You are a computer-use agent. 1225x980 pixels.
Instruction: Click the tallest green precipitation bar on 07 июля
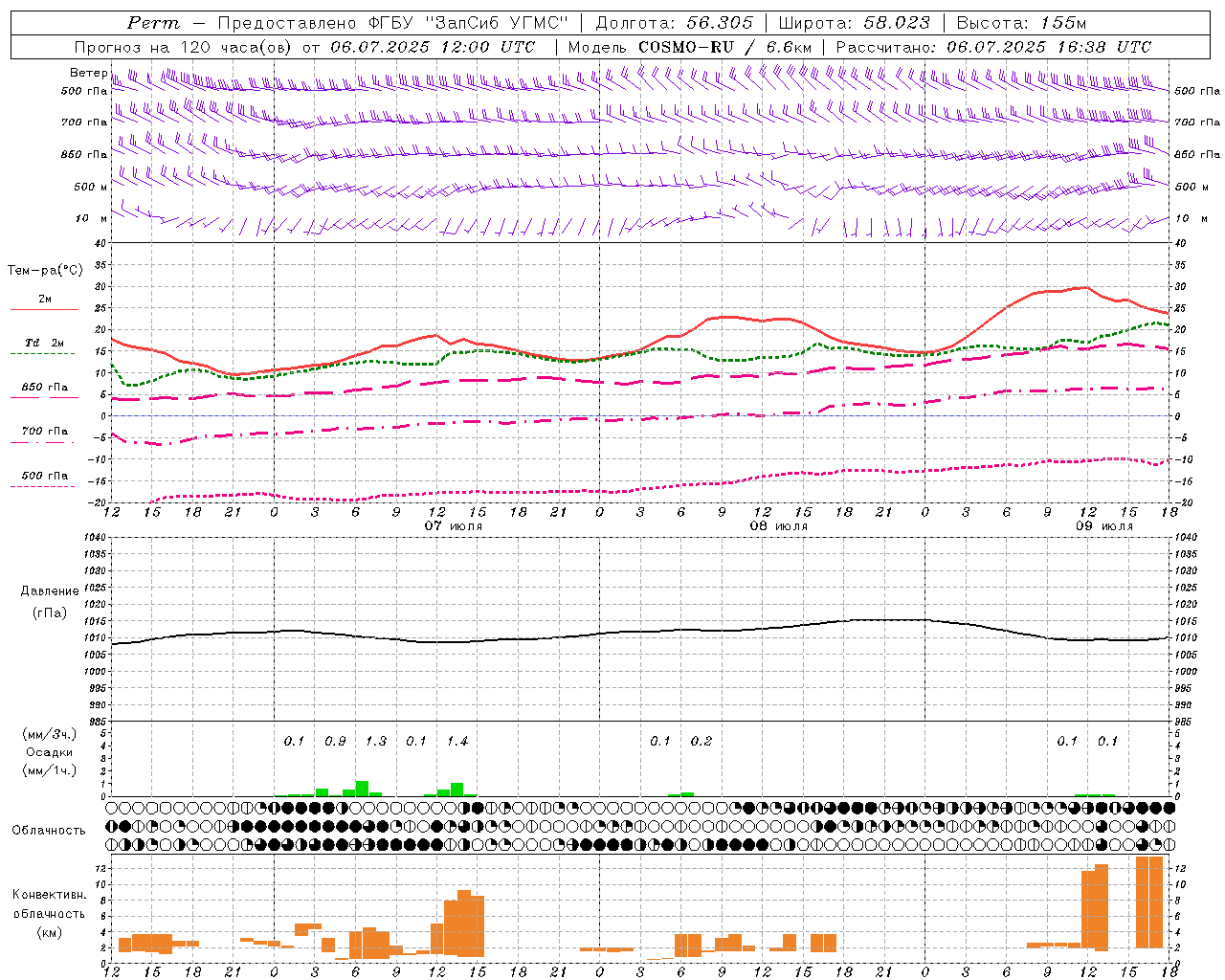tap(362, 789)
